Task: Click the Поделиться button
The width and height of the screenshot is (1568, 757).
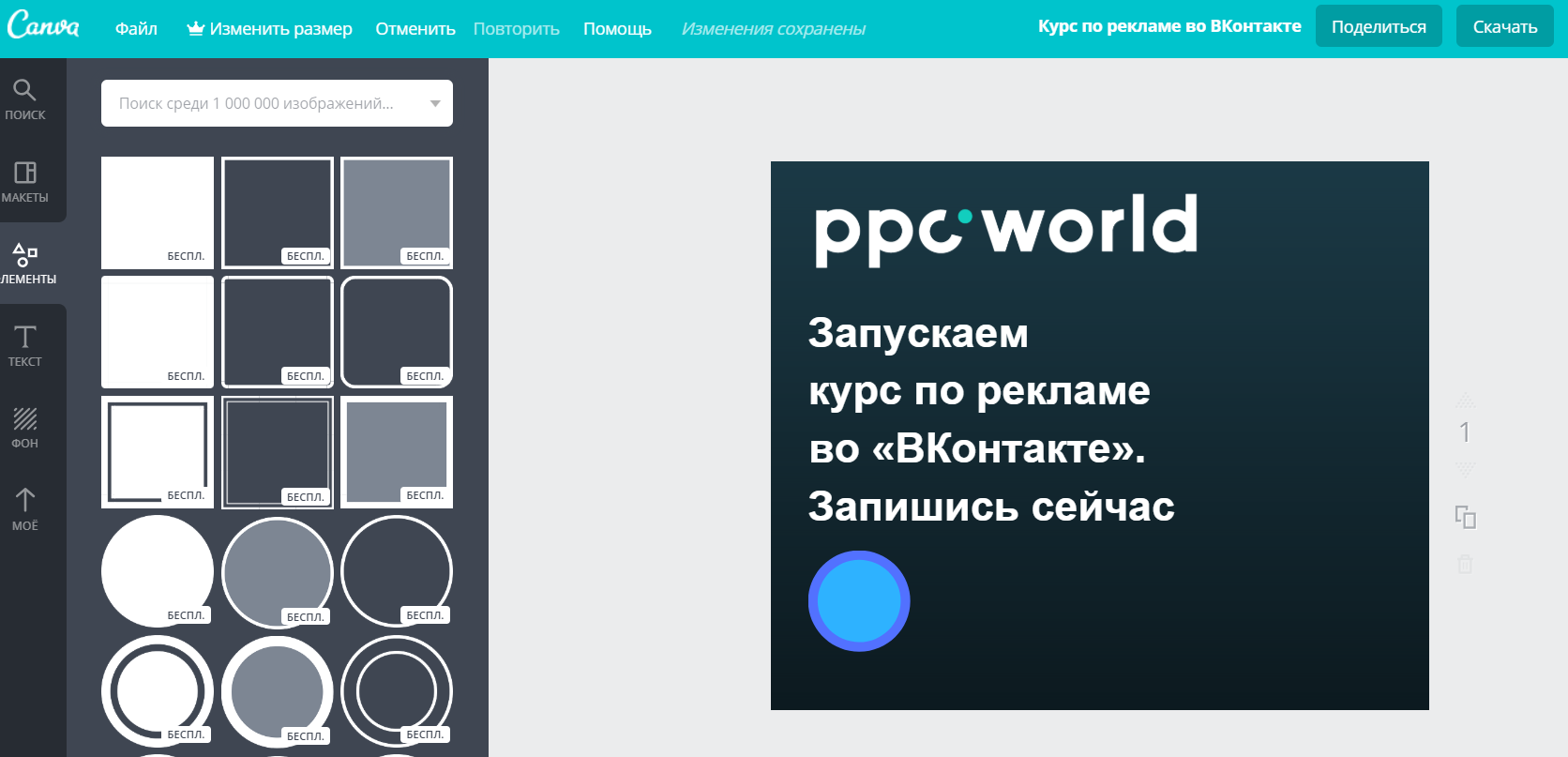Action: pyautogui.click(x=1378, y=26)
